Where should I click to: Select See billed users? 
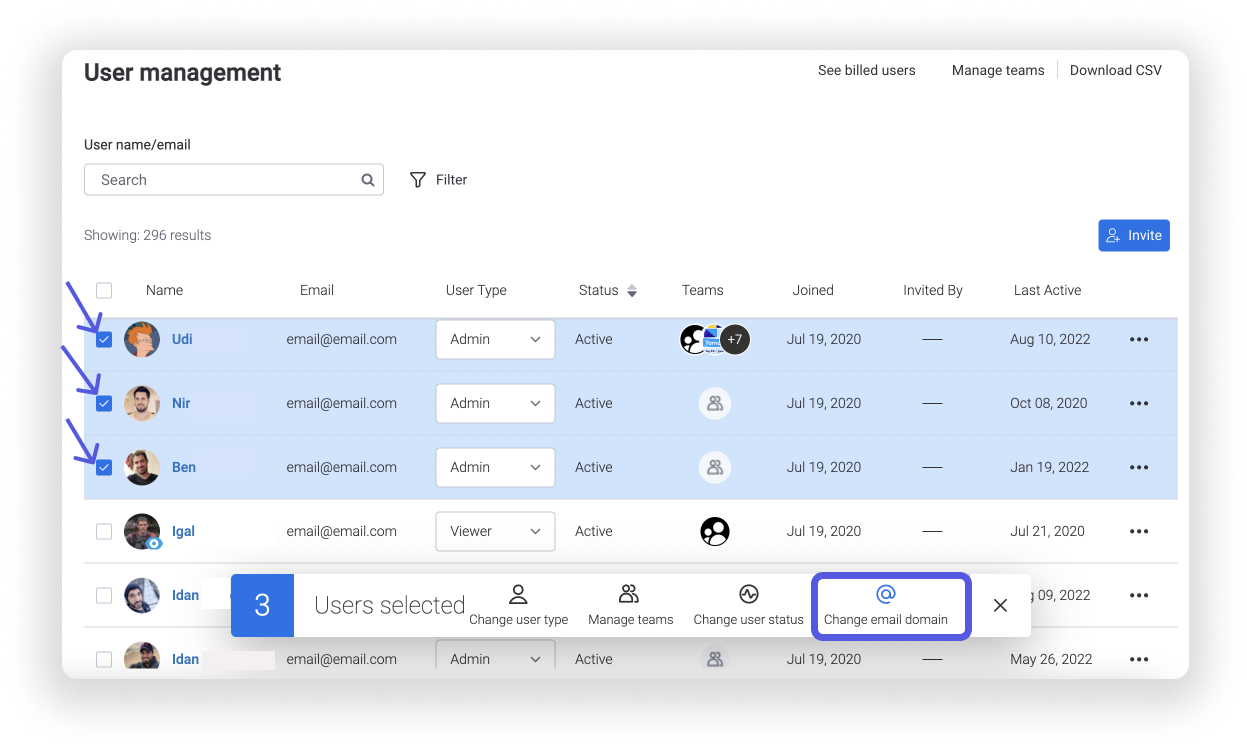(866, 70)
